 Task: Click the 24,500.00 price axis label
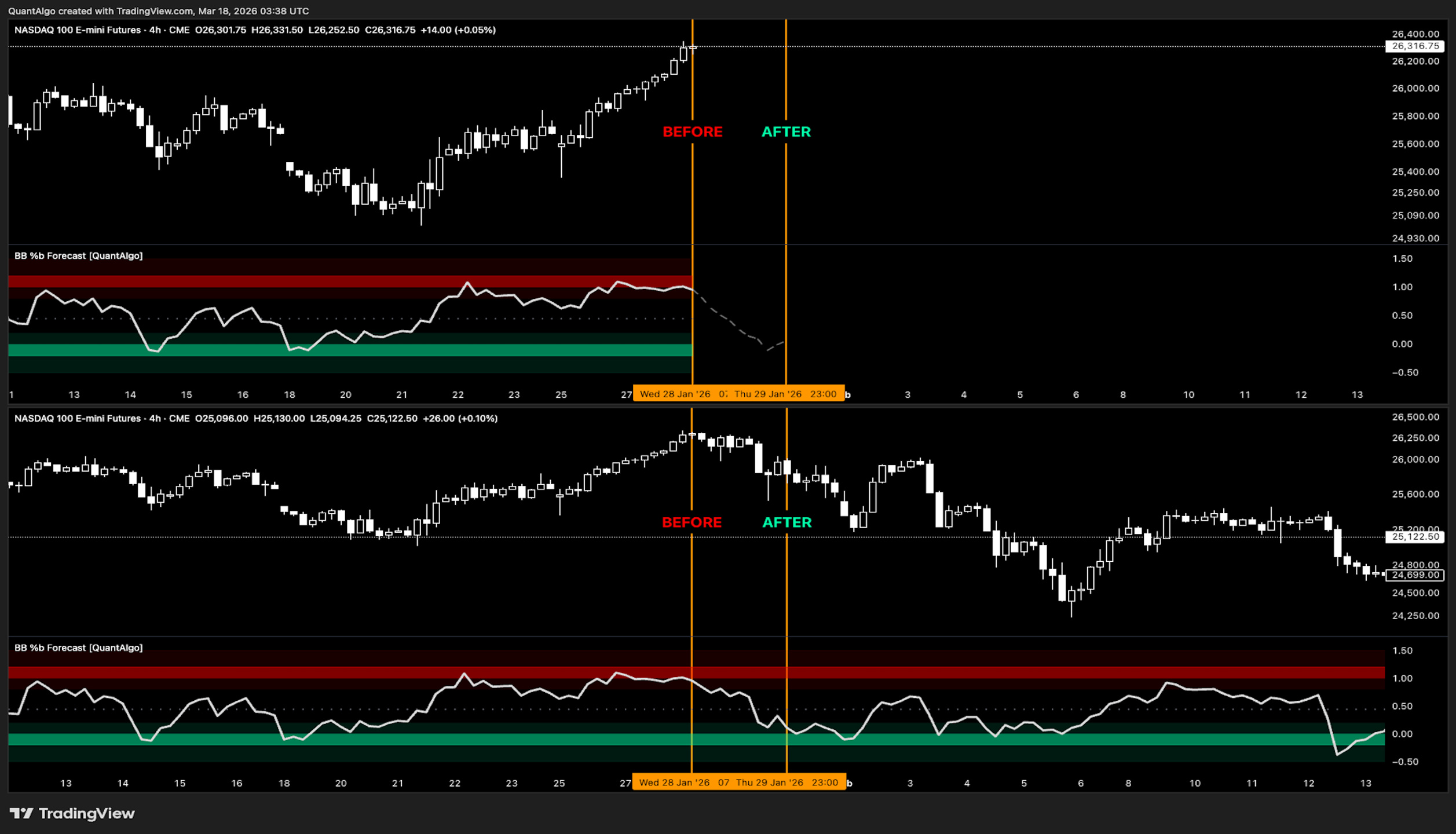click(1415, 593)
